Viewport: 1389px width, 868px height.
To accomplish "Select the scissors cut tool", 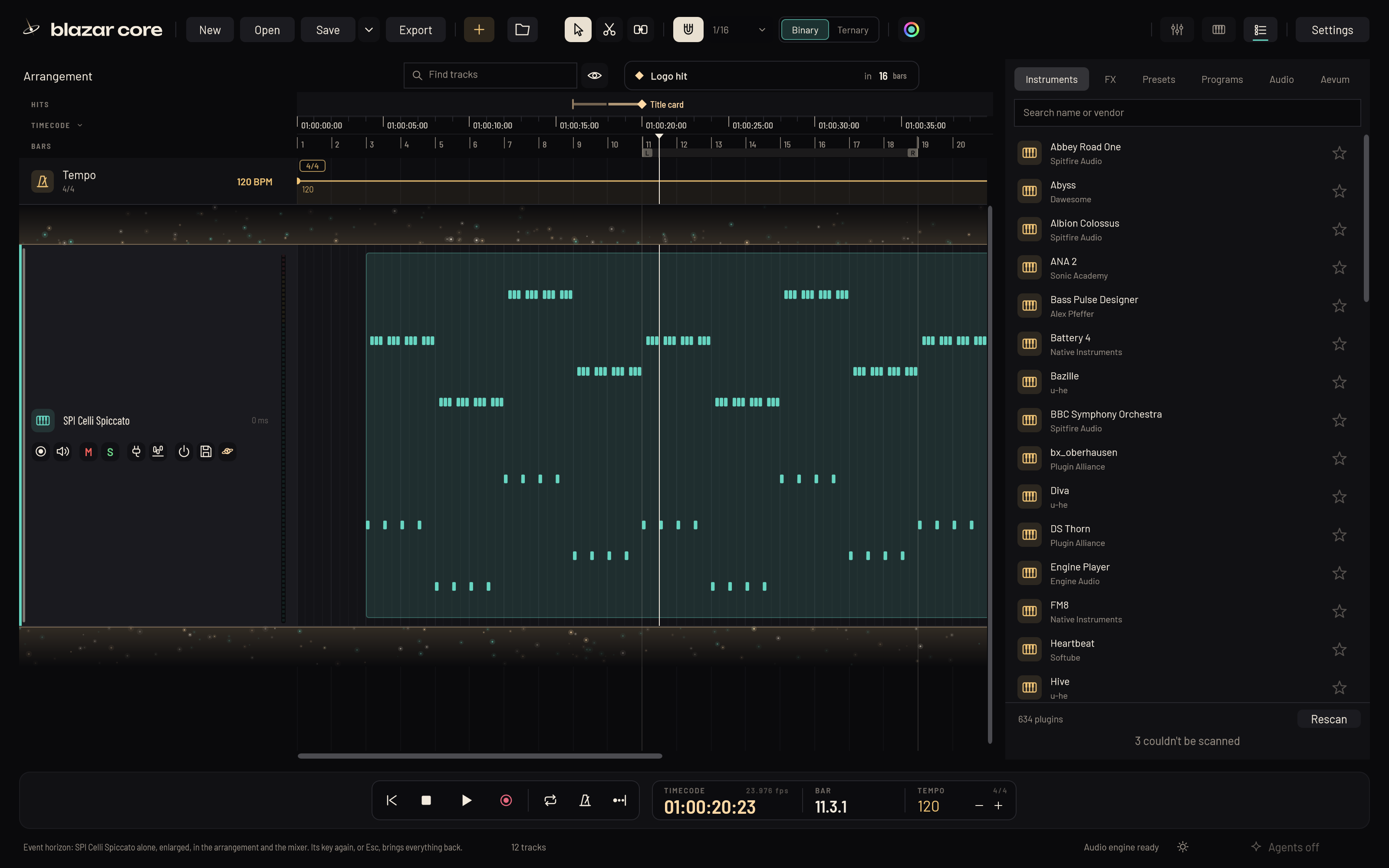I will pos(609,30).
